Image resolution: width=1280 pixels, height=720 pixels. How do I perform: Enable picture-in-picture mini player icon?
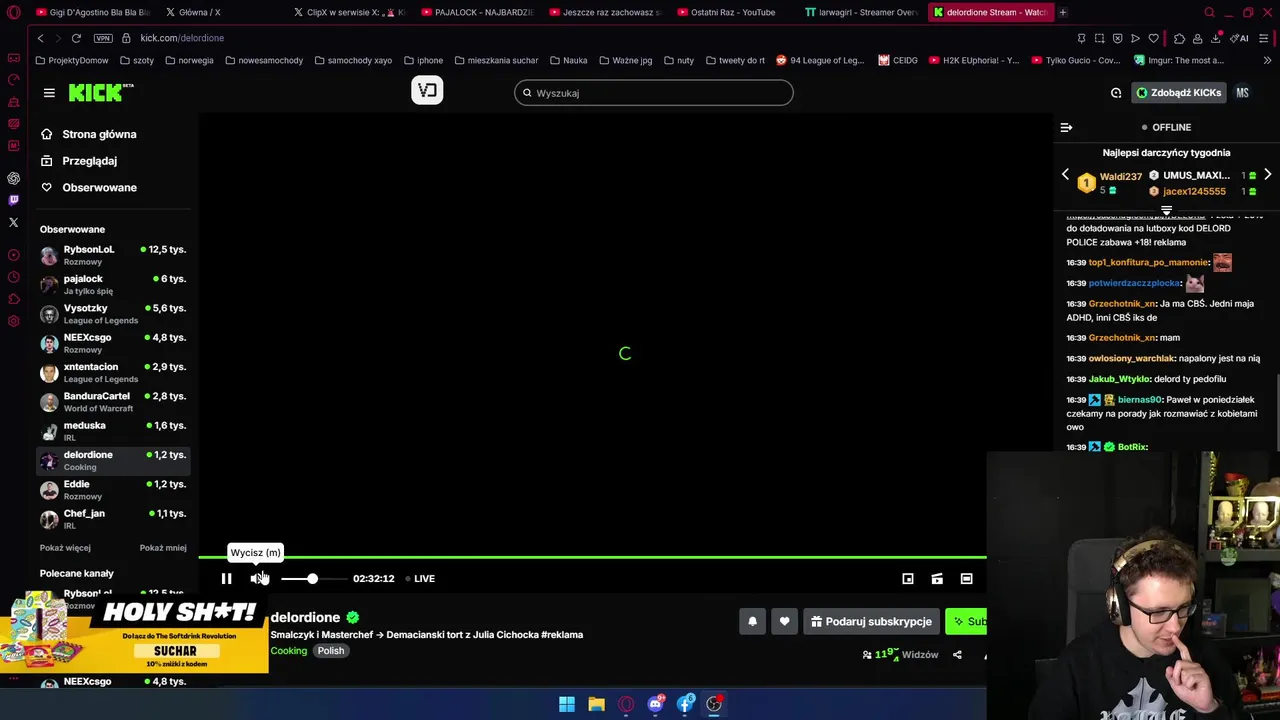908,578
